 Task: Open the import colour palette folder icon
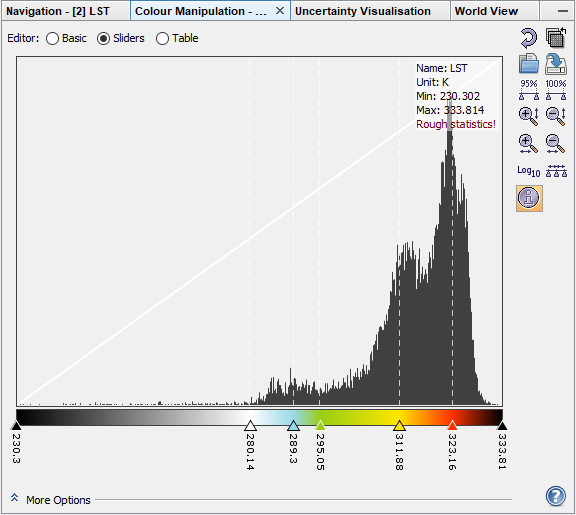pos(529,64)
